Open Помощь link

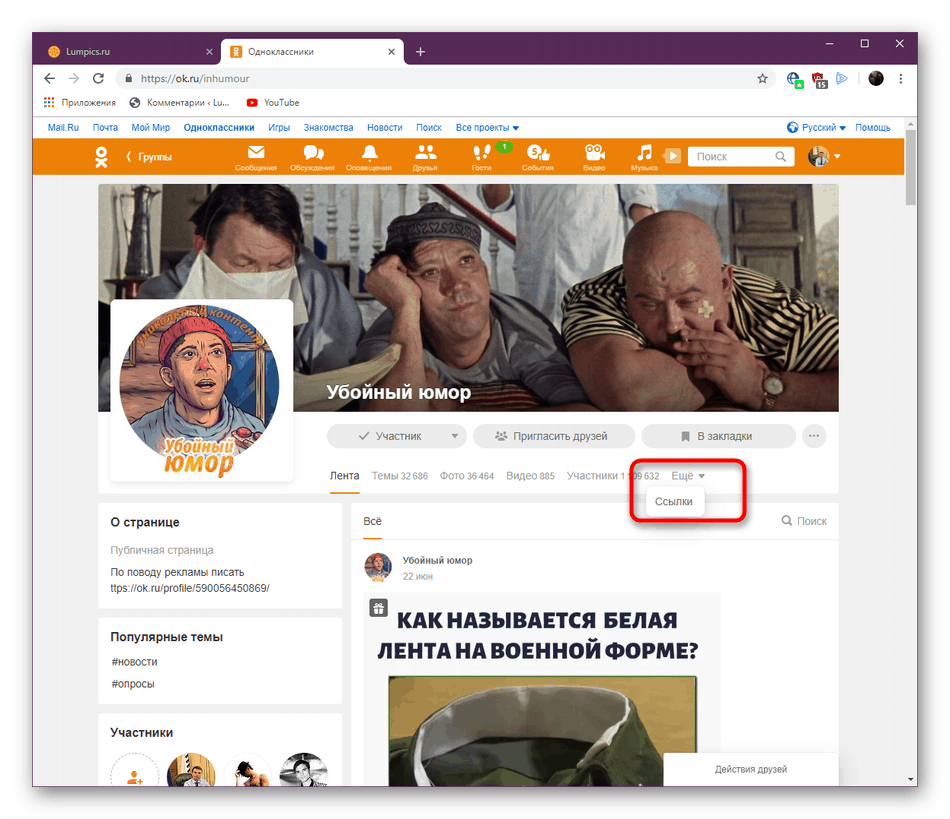(x=872, y=128)
